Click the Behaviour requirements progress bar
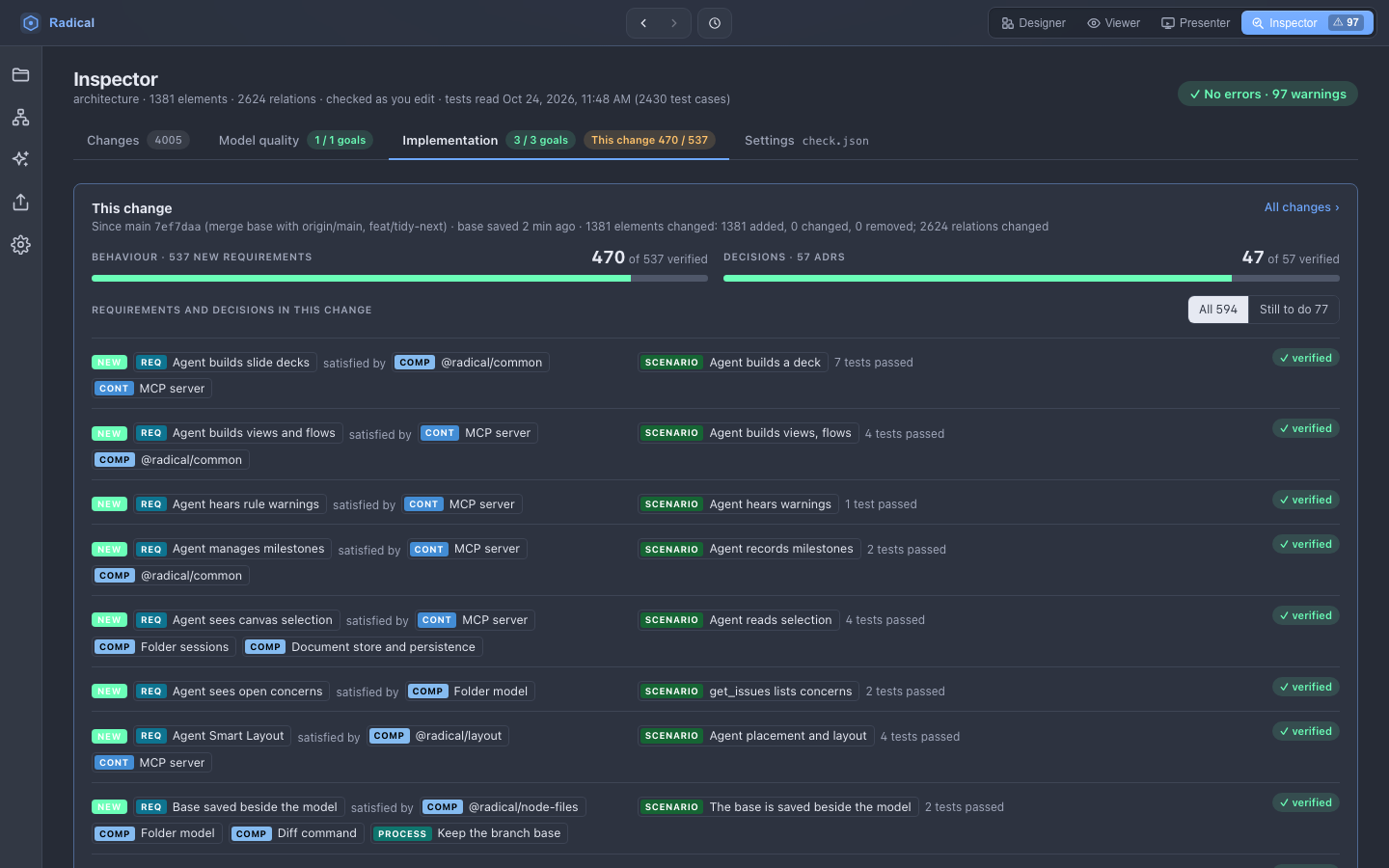Image resolution: width=1389 pixels, height=868 pixels. [x=399, y=278]
